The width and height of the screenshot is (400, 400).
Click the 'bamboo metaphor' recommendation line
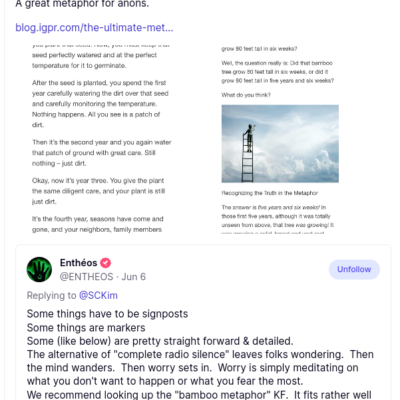pyautogui.click(x=199, y=395)
